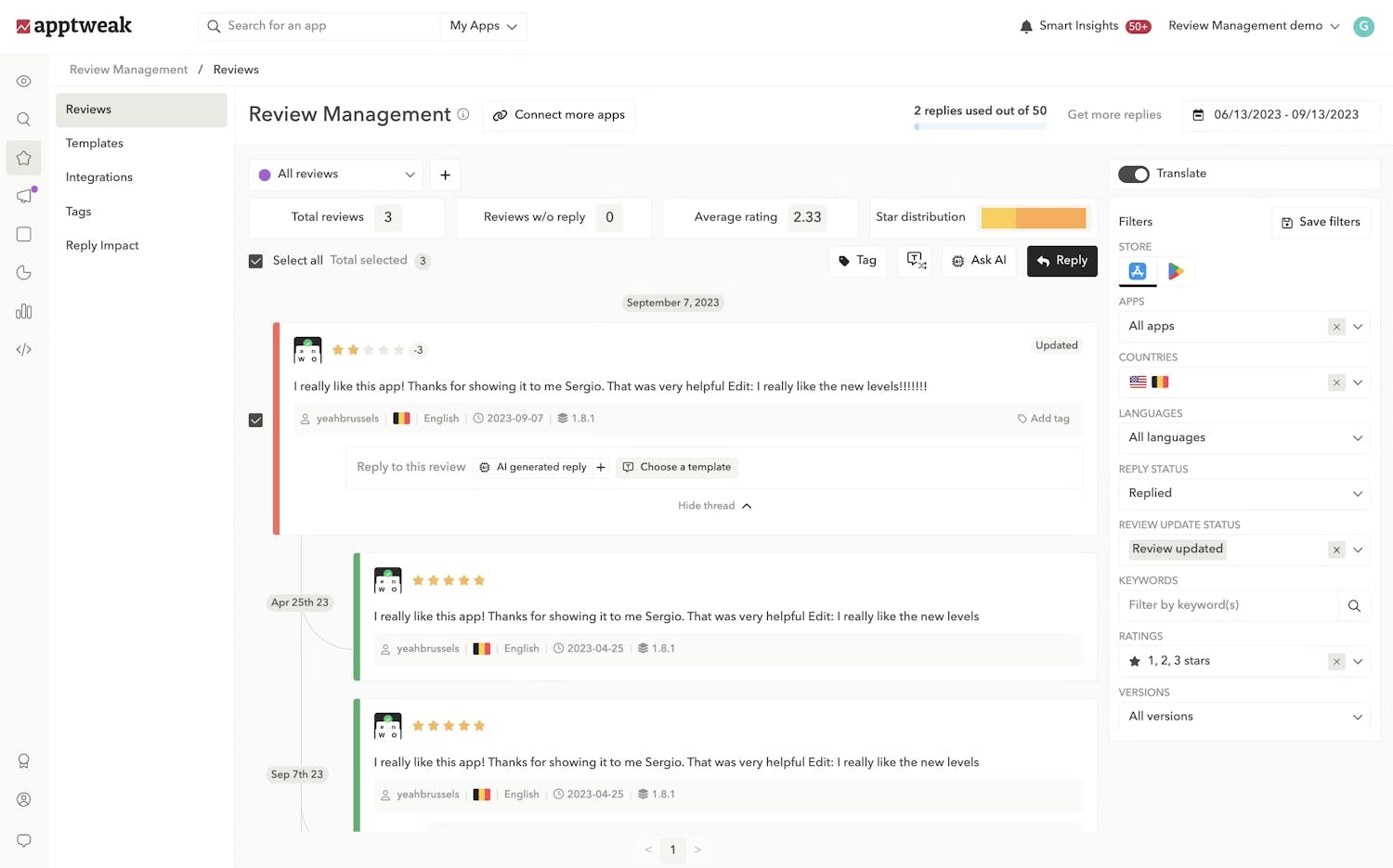Uncheck the Select all checkbox
The height and width of the screenshot is (868, 1393).
pyautogui.click(x=256, y=261)
